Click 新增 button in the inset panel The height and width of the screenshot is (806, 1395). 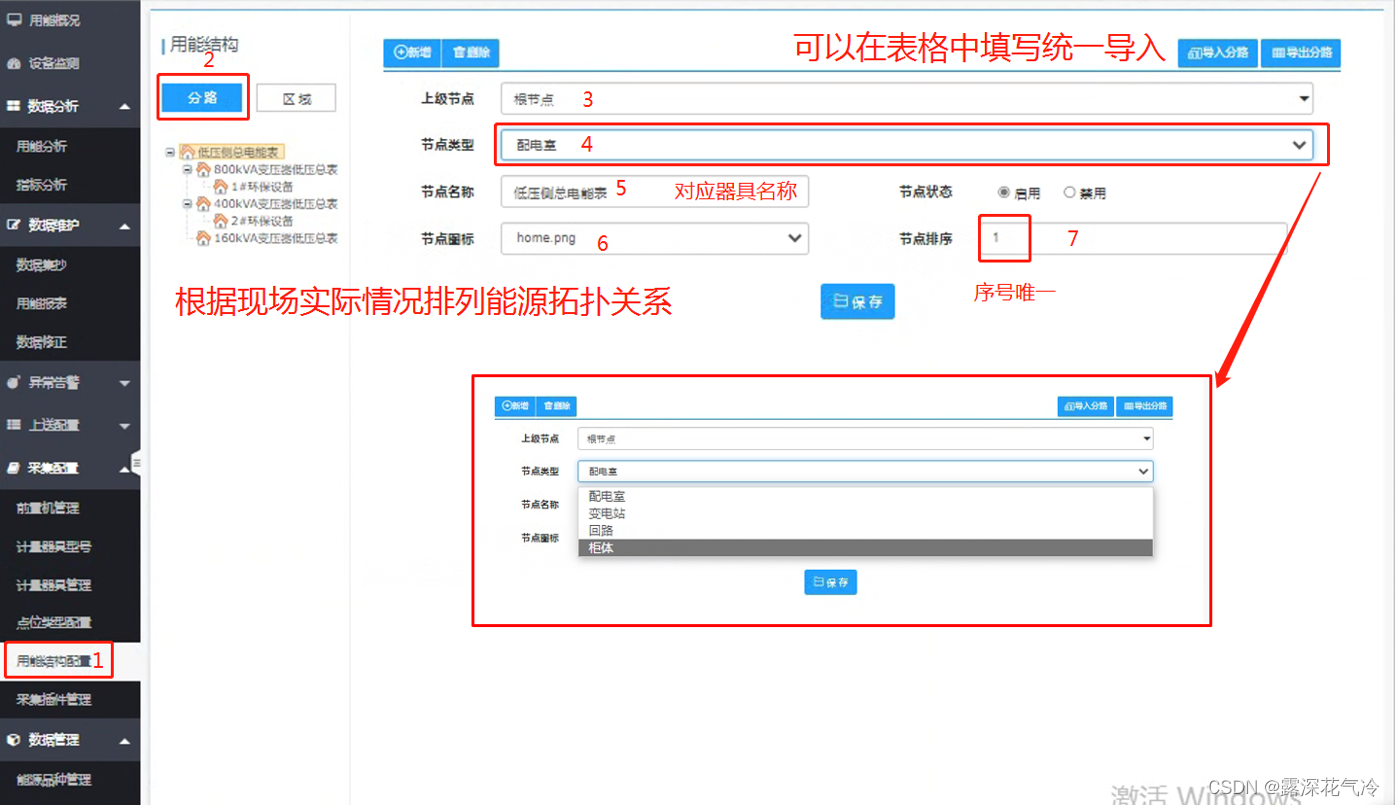pyautogui.click(x=515, y=406)
